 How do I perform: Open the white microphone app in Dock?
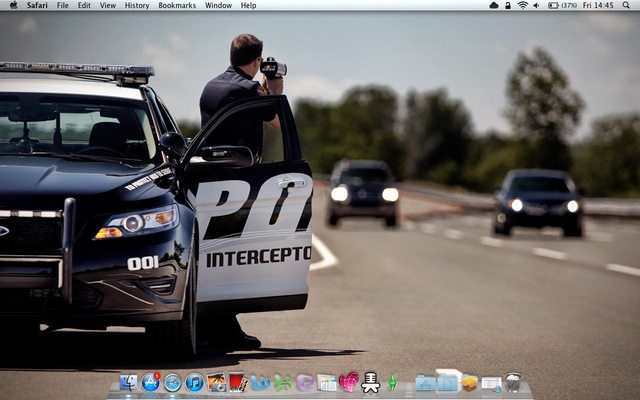371,382
